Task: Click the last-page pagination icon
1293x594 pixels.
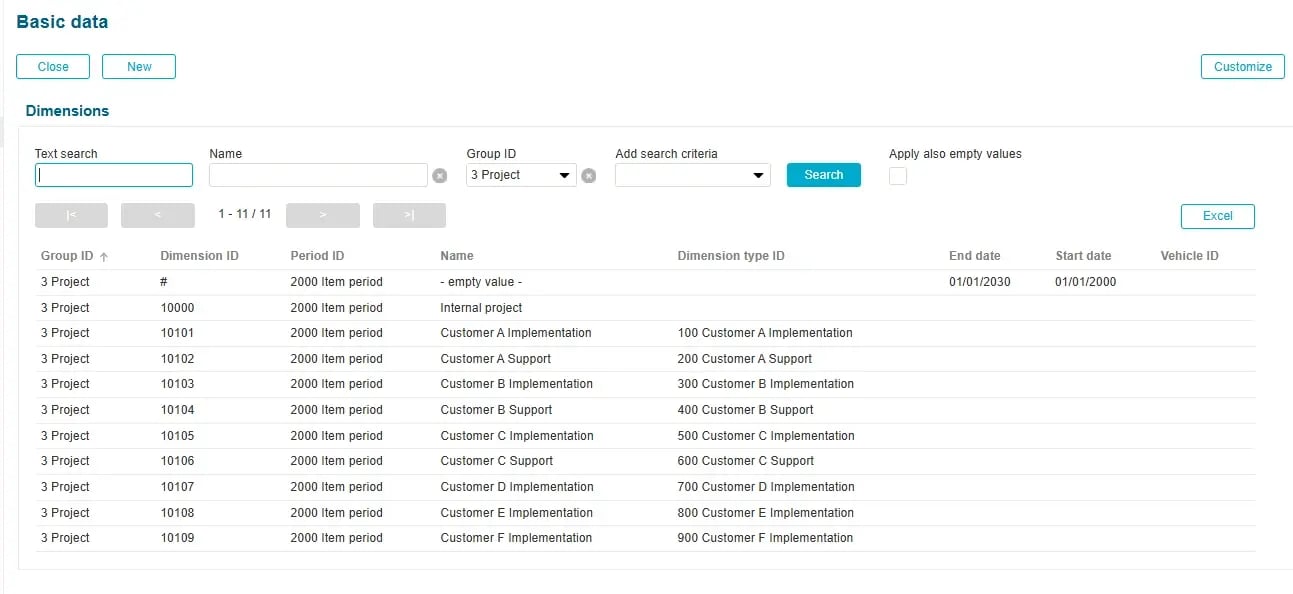Action: [x=409, y=215]
